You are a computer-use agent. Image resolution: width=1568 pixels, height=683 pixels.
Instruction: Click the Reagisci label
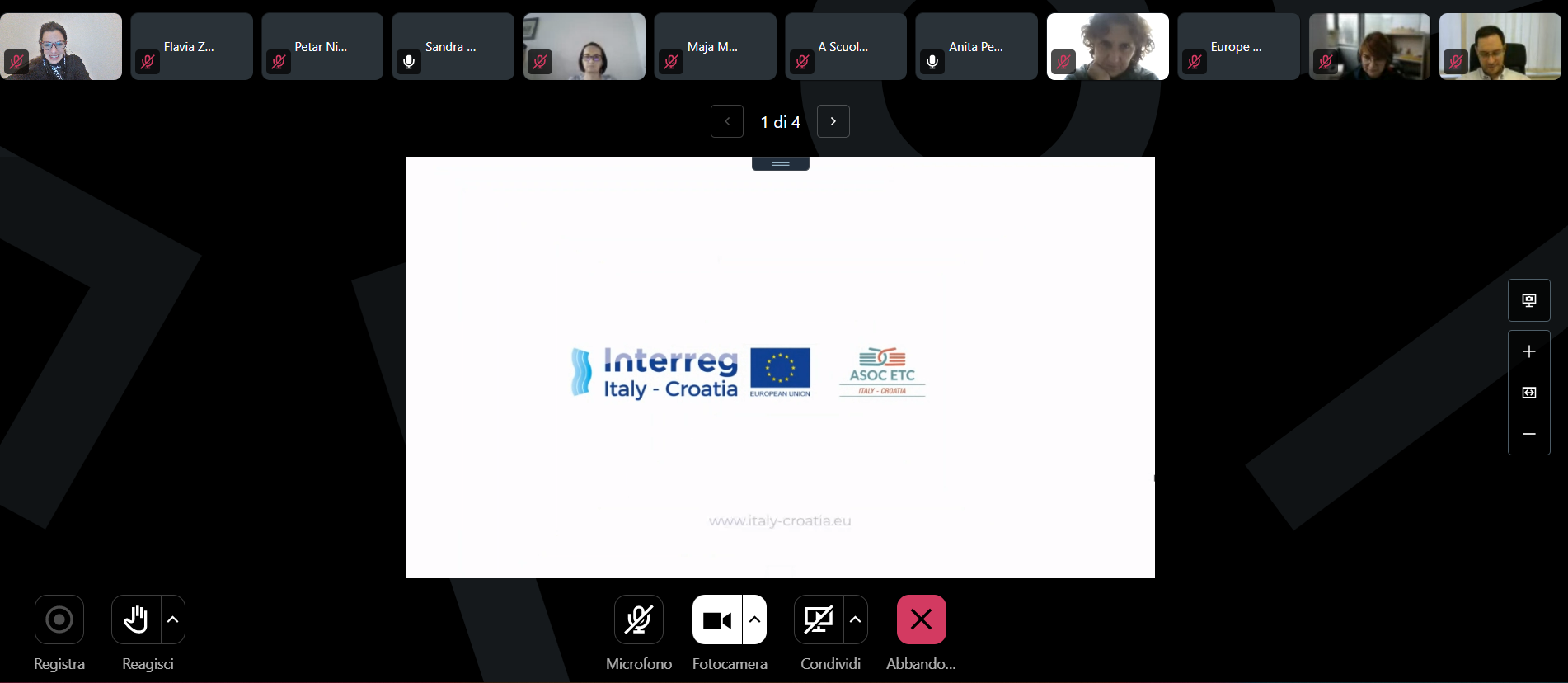click(x=148, y=664)
